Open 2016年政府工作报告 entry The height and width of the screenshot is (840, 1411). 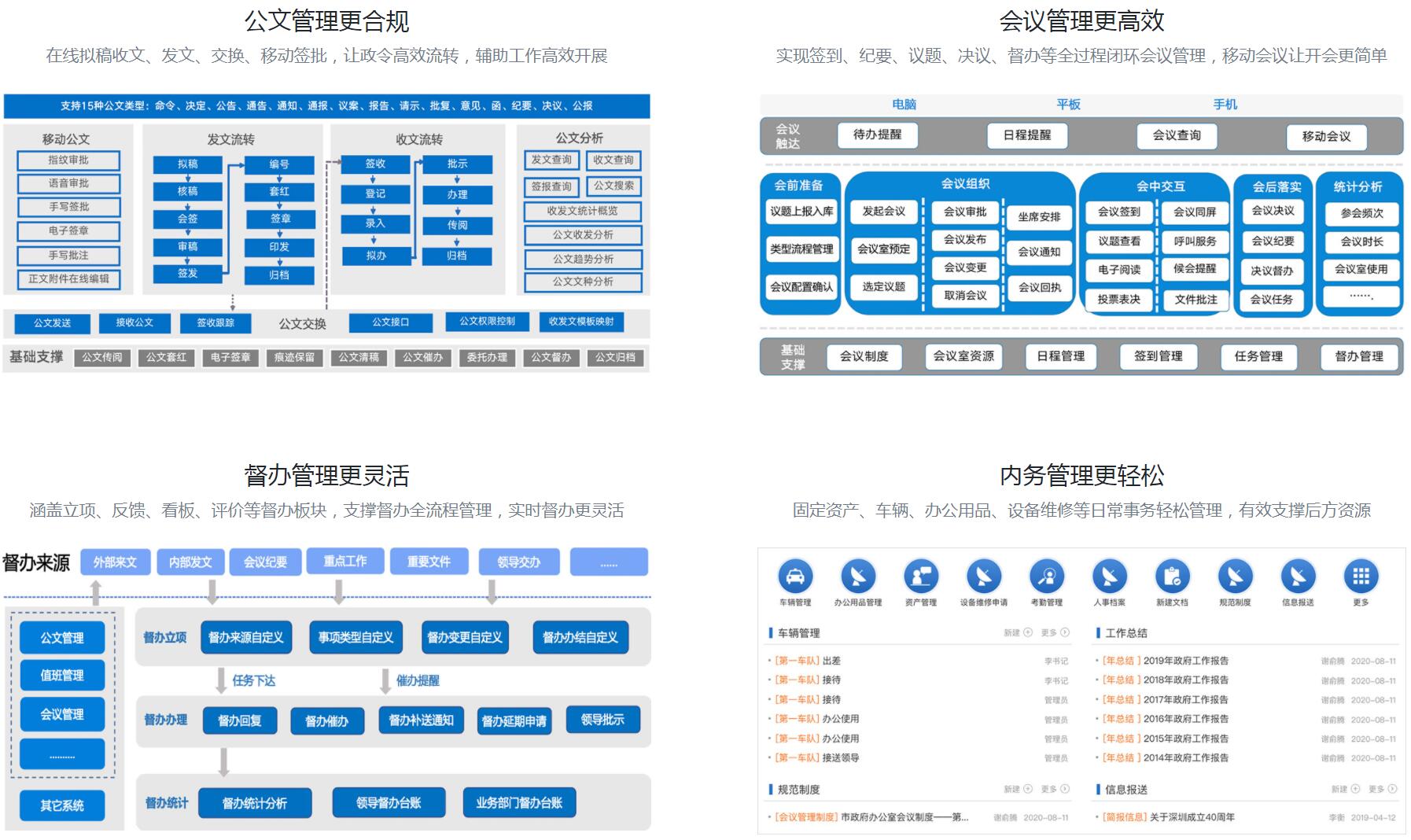coord(1185,719)
